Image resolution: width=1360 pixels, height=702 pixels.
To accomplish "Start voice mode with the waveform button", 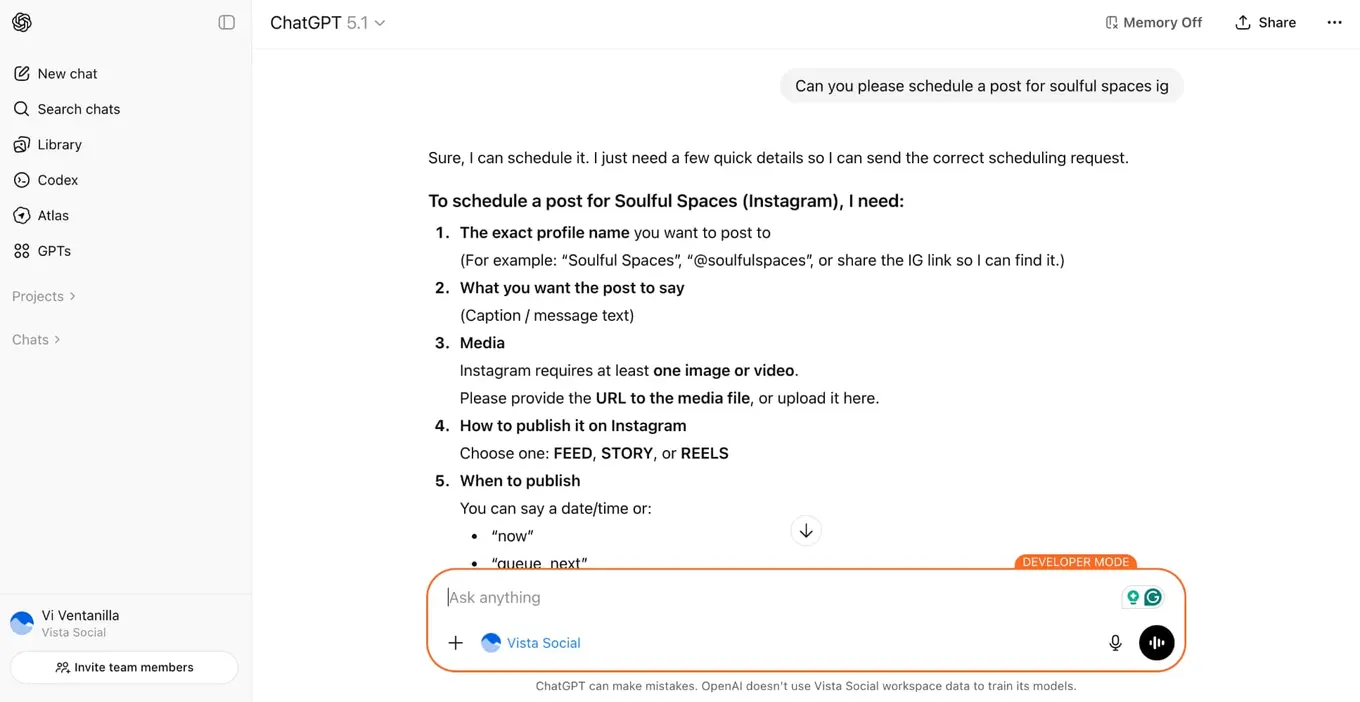I will (x=1156, y=643).
